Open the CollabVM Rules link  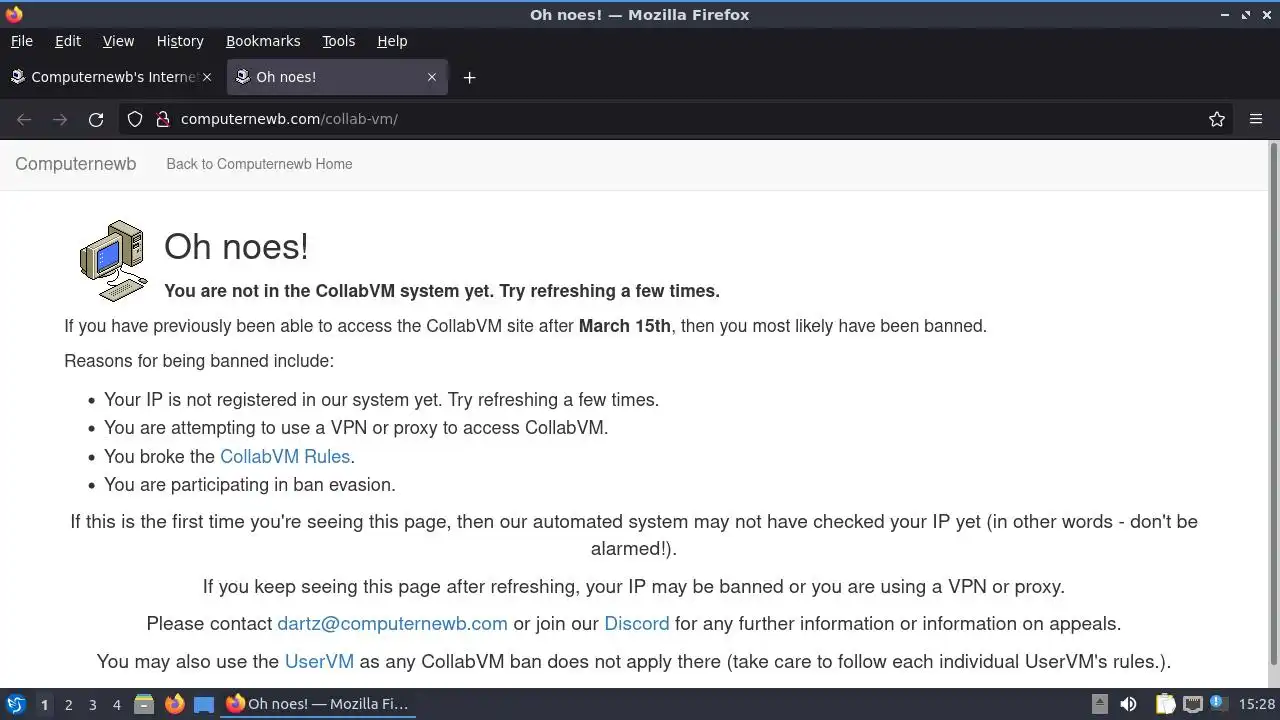click(285, 456)
